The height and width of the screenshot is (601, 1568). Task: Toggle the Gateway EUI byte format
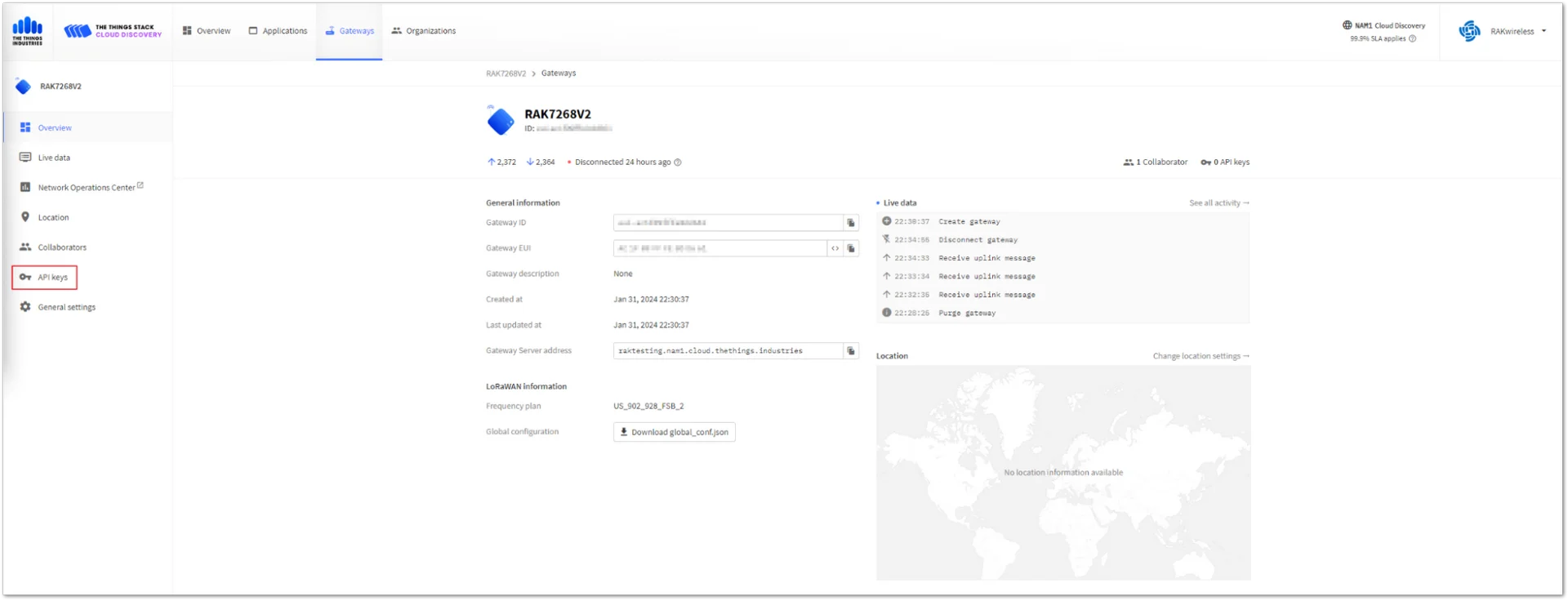click(835, 248)
